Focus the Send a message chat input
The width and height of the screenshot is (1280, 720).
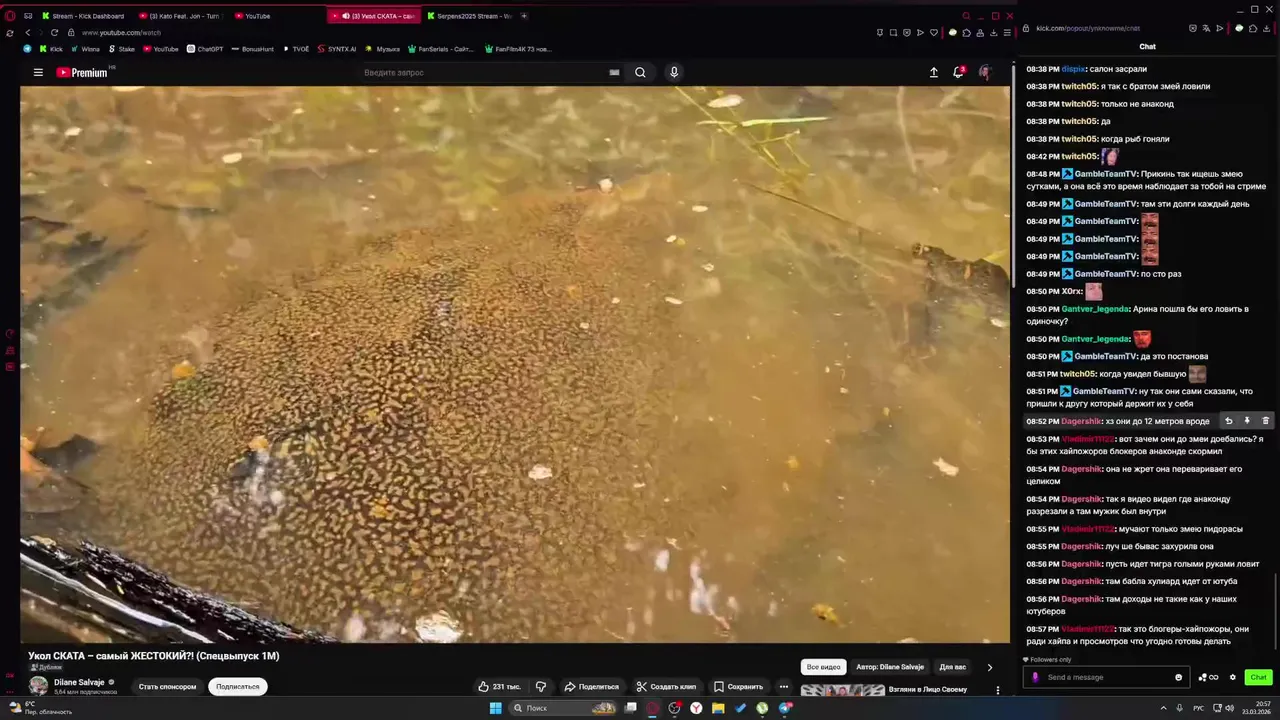1105,677
